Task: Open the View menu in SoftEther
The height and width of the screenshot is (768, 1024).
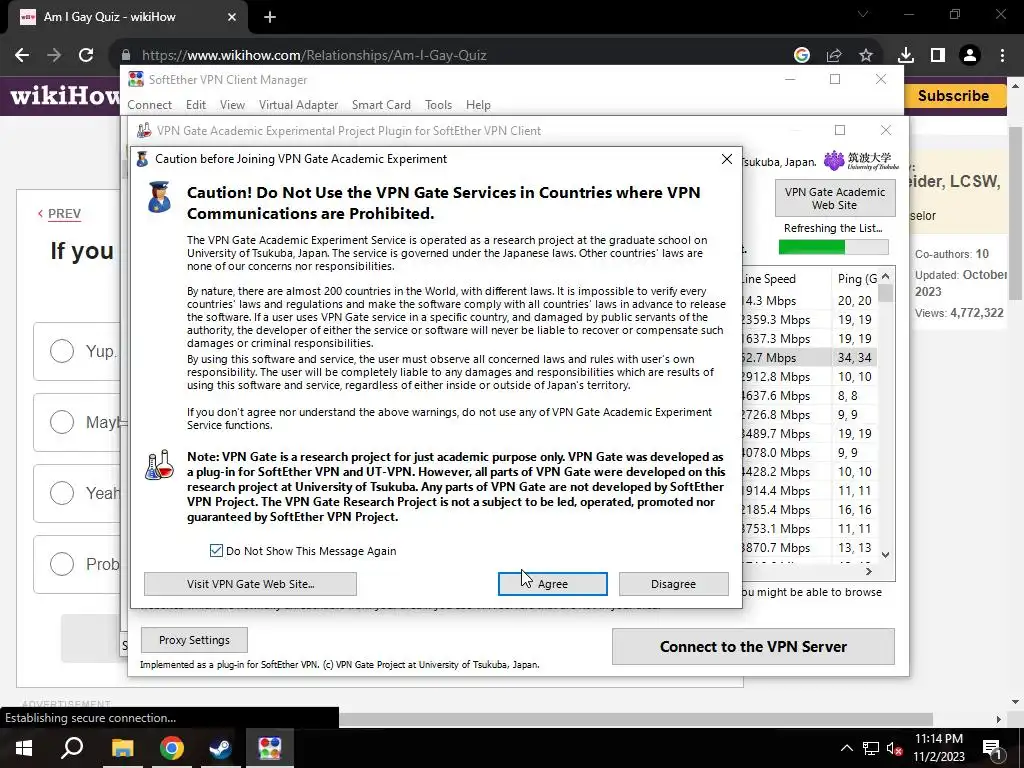Action: (x=232, y=104)
